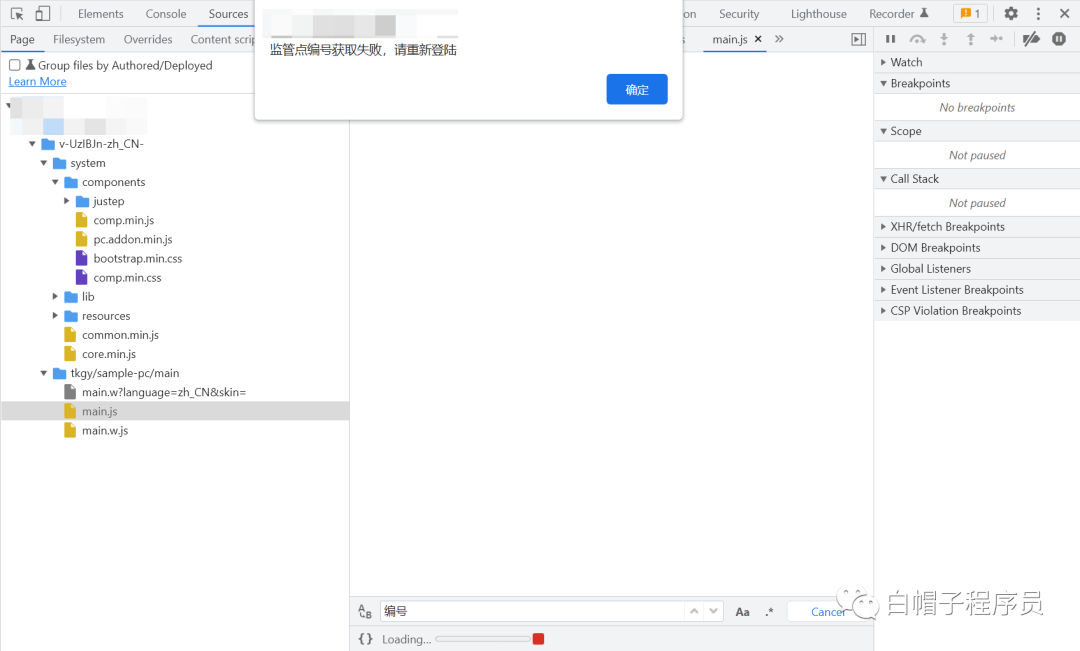The height and width of the screenshot is (651, 1080).
Task: Select the Filesystem navigator tab
Action: (x=79, y=39)
